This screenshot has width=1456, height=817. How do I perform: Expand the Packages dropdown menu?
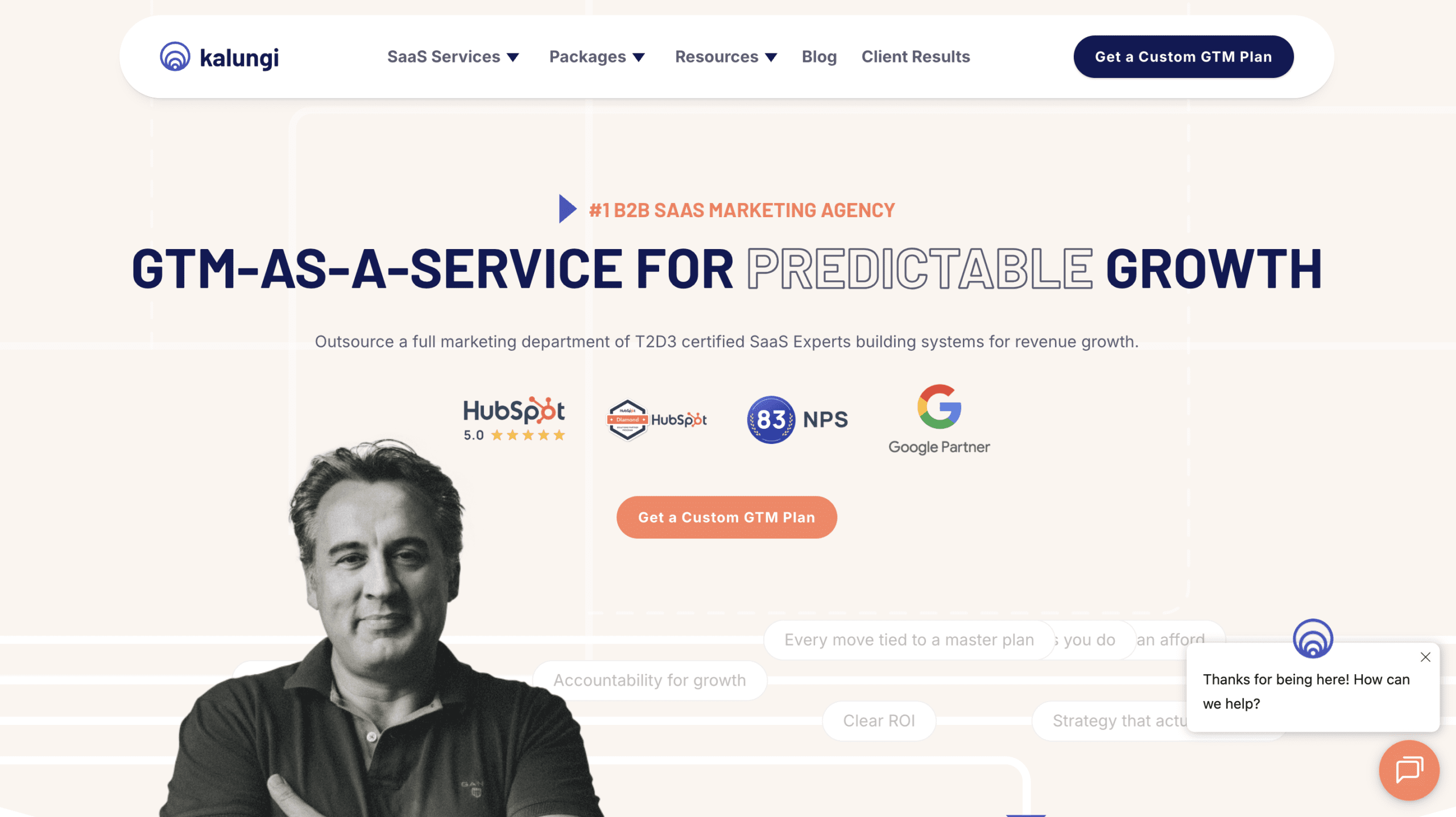[x=597, y=57]
